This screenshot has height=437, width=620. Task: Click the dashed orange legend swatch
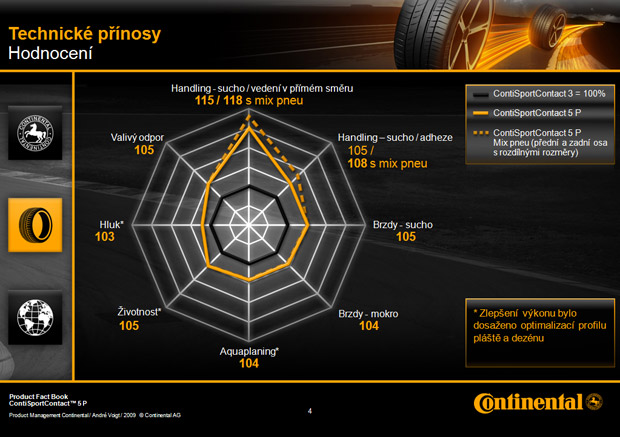tap(480, 133)
